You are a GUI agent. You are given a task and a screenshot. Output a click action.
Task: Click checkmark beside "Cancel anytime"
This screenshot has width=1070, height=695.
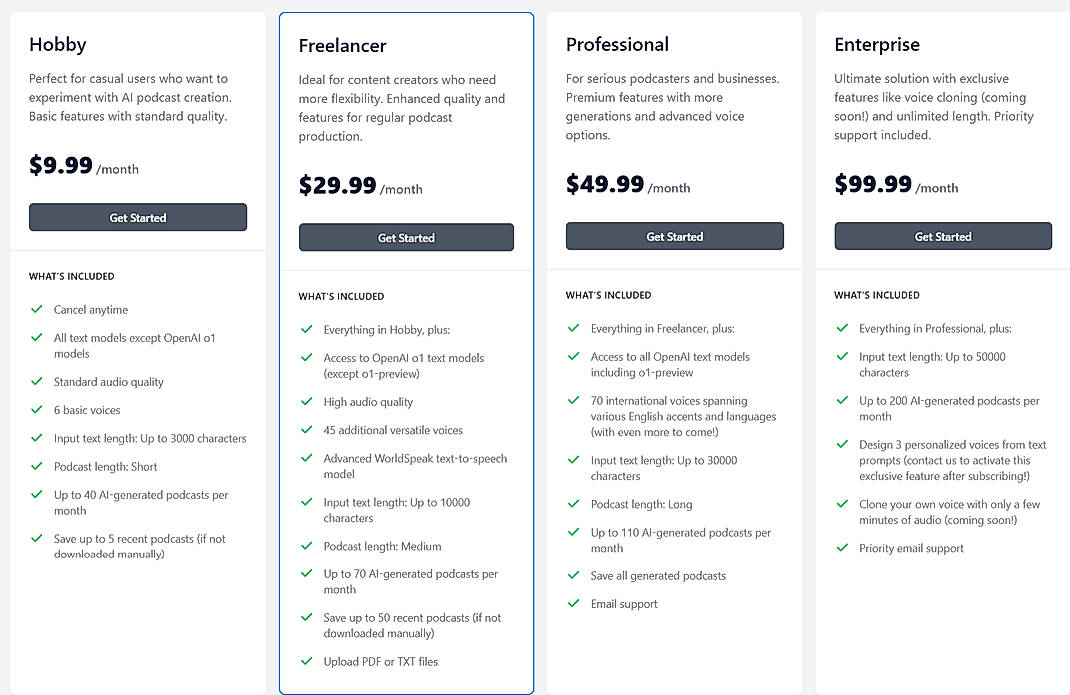pyautogui.click(x=36, y=309)
